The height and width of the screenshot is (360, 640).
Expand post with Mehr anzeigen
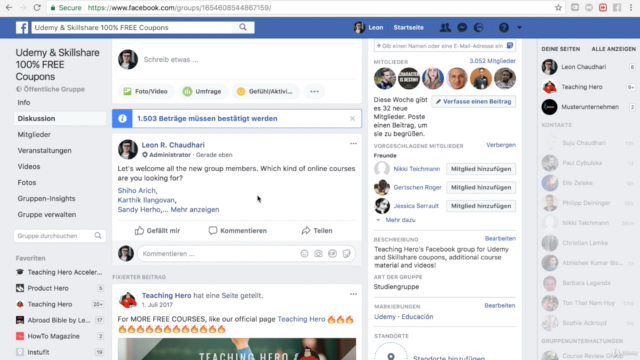195,209
